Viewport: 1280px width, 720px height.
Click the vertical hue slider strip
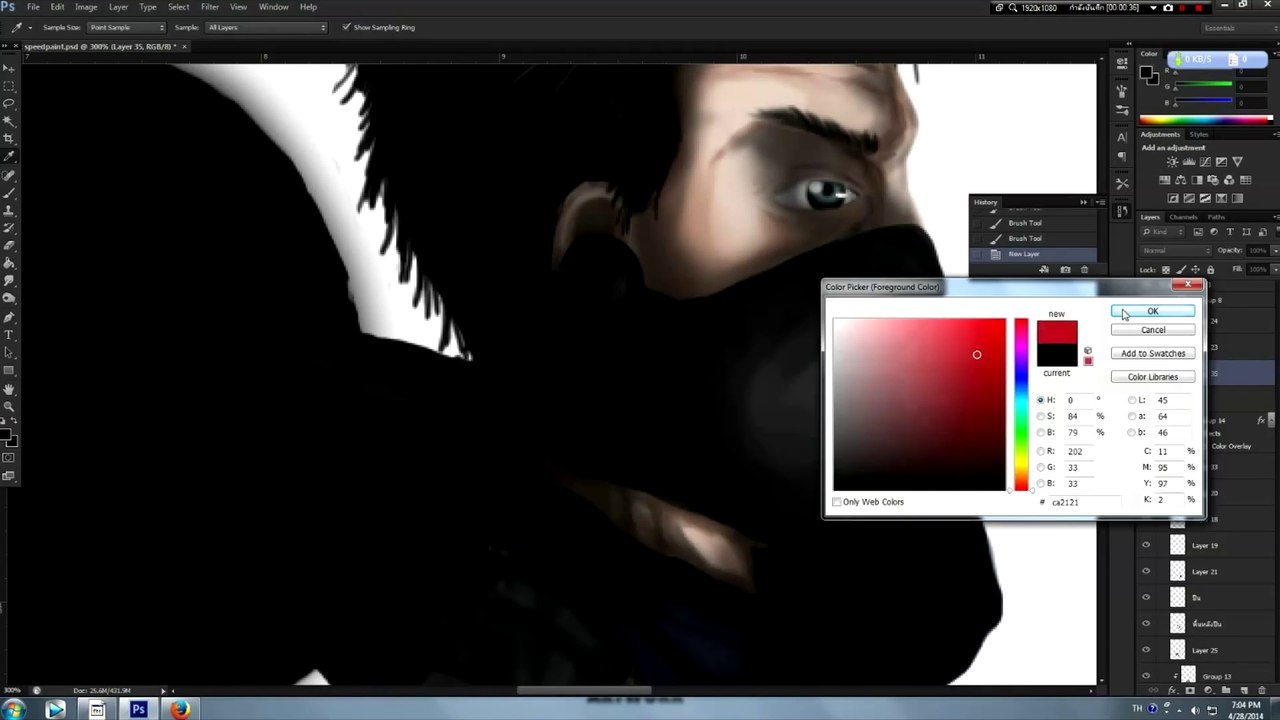pos(1021,405)
